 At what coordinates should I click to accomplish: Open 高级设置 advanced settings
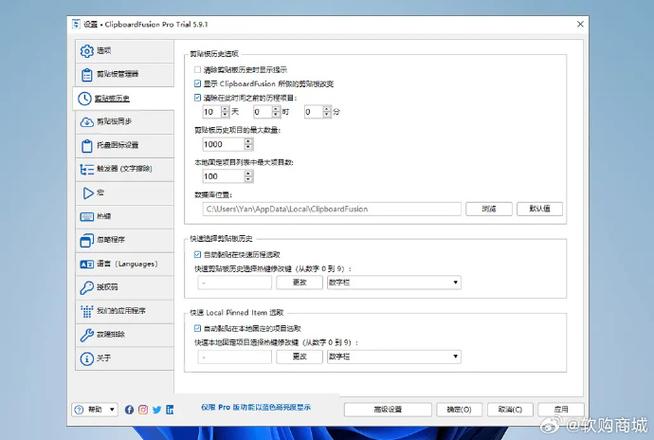click(388, 410)
